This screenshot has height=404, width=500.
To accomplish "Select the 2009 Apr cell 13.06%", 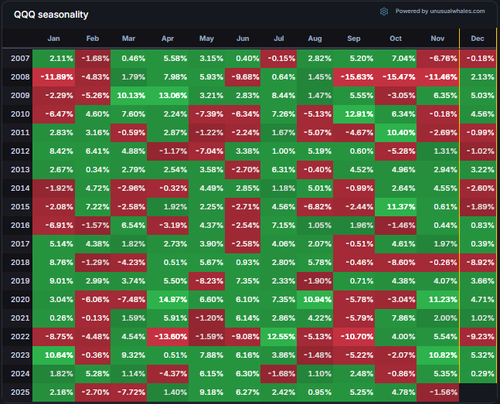I will tap(168, 96).
